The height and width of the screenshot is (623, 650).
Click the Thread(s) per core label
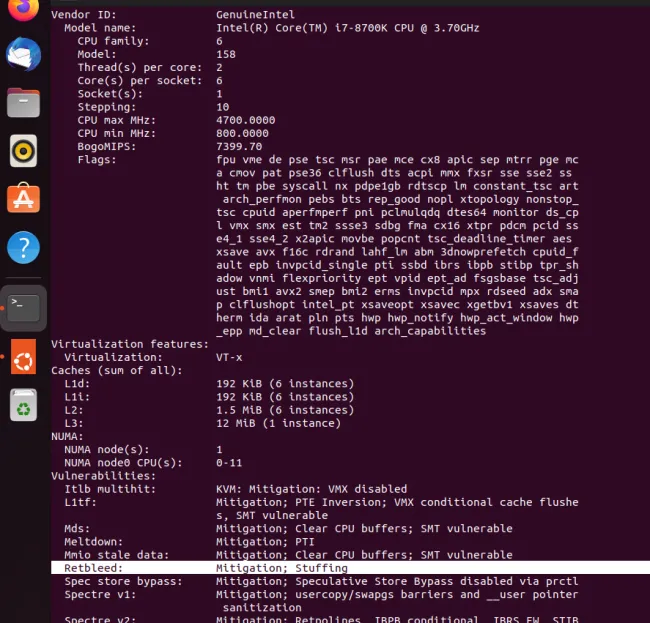coord(140,68)
